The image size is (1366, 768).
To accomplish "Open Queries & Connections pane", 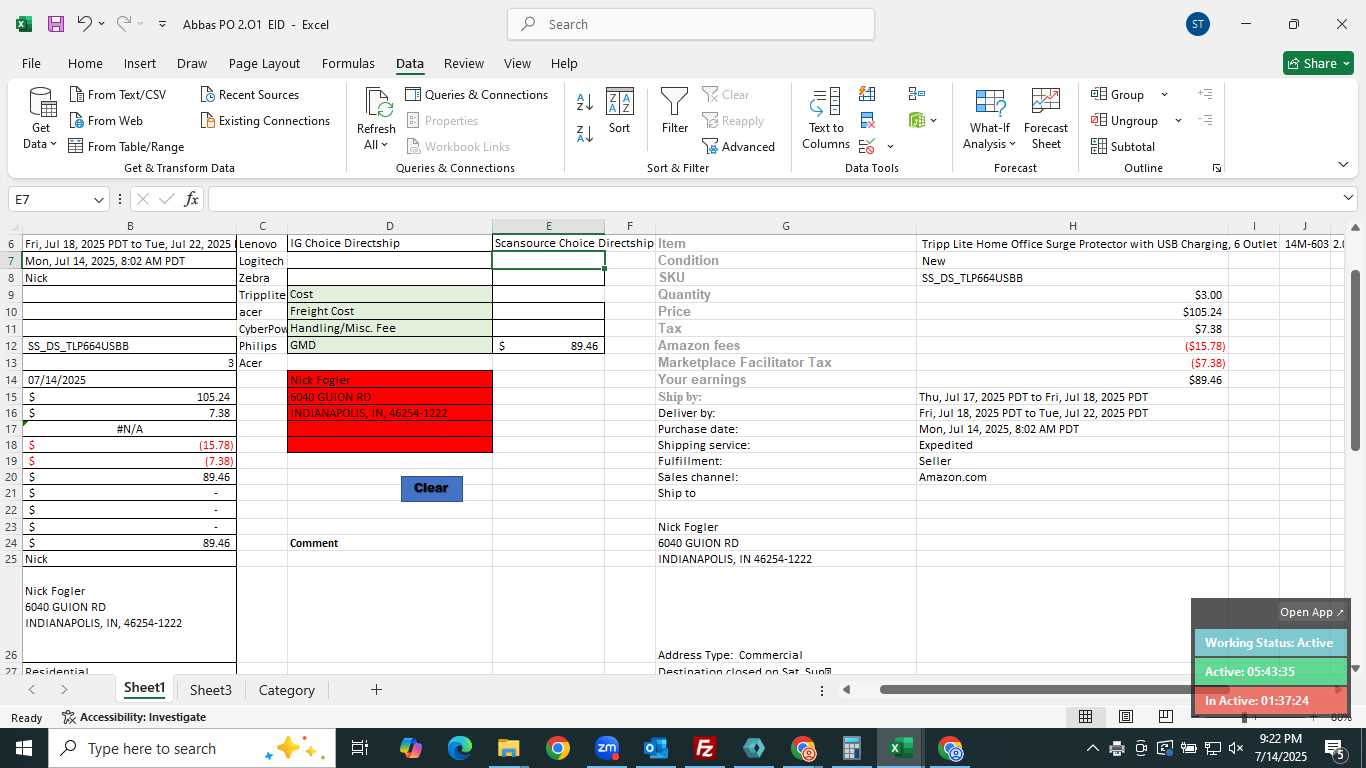I will pyautogui.click(x=477, y=94).
